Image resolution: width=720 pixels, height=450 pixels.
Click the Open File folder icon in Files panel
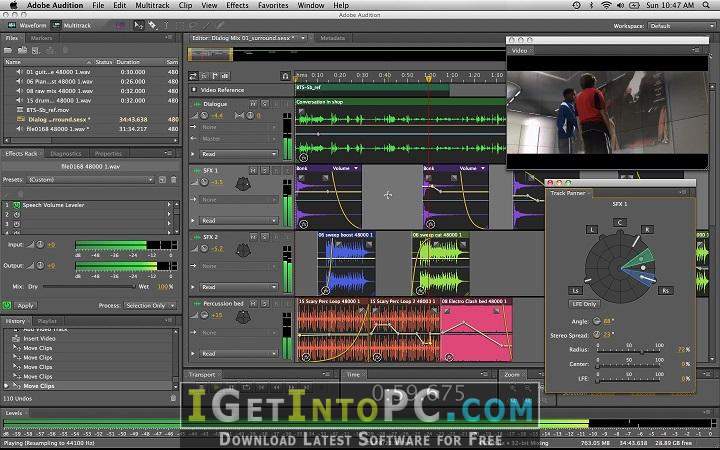click(9, 50)
